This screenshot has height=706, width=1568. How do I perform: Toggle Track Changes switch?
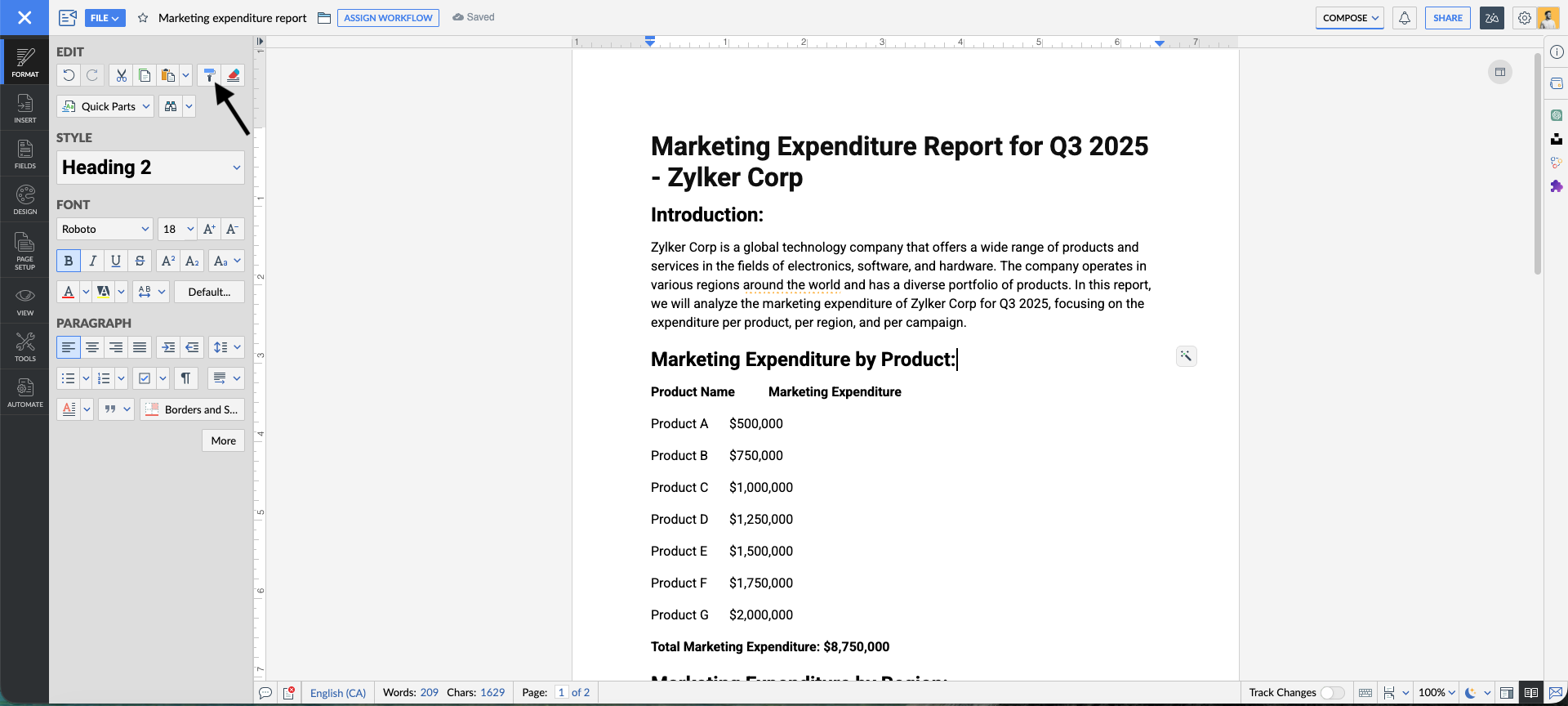click(x=1332, y=693)
